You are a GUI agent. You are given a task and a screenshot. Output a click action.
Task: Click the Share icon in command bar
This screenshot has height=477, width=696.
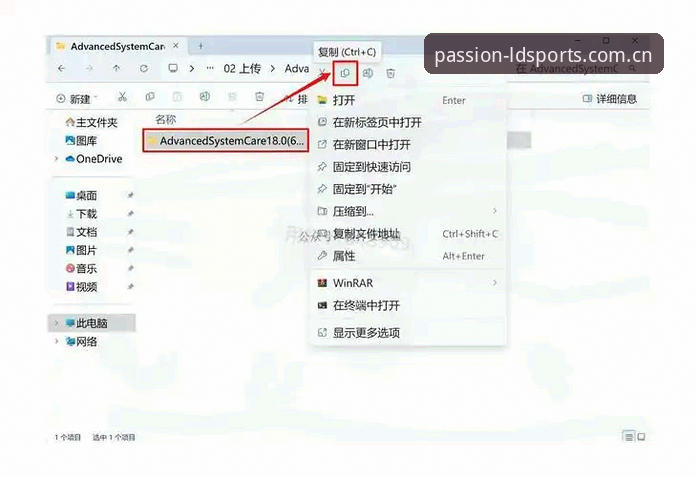[232, 97]
